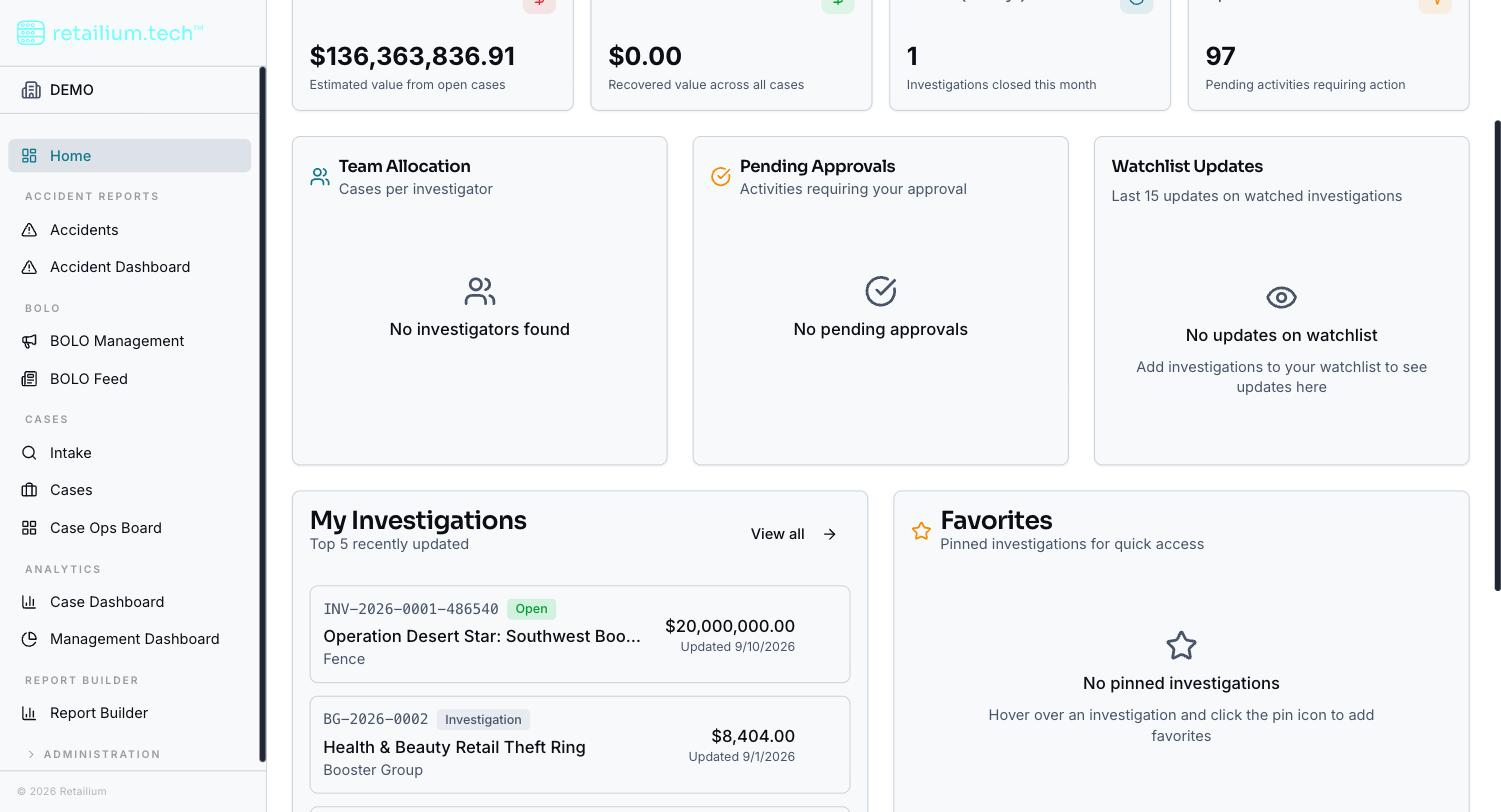Open Management Dashboard
The image size is (1501, 812).
click(130, 639)
